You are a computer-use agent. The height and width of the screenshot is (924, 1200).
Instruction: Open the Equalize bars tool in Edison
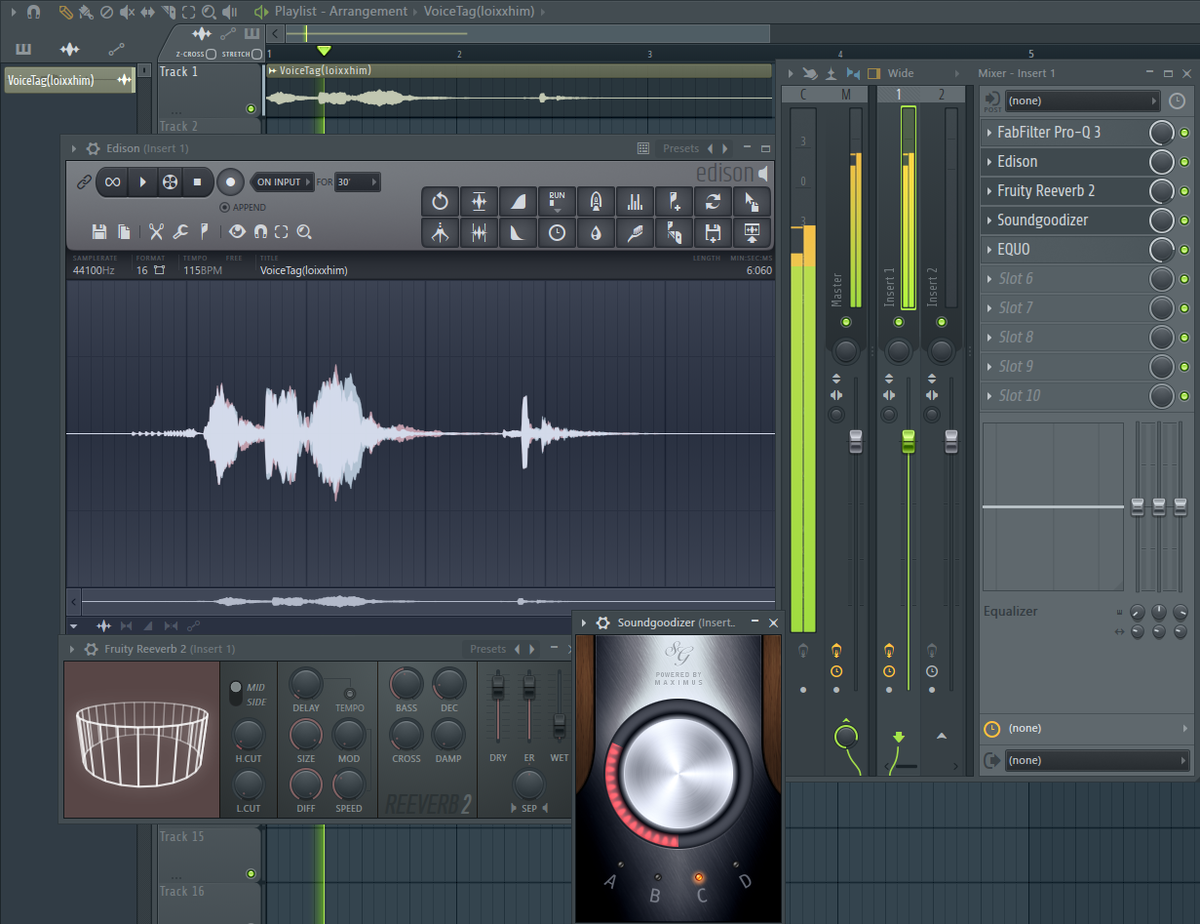tap(635, 201)
